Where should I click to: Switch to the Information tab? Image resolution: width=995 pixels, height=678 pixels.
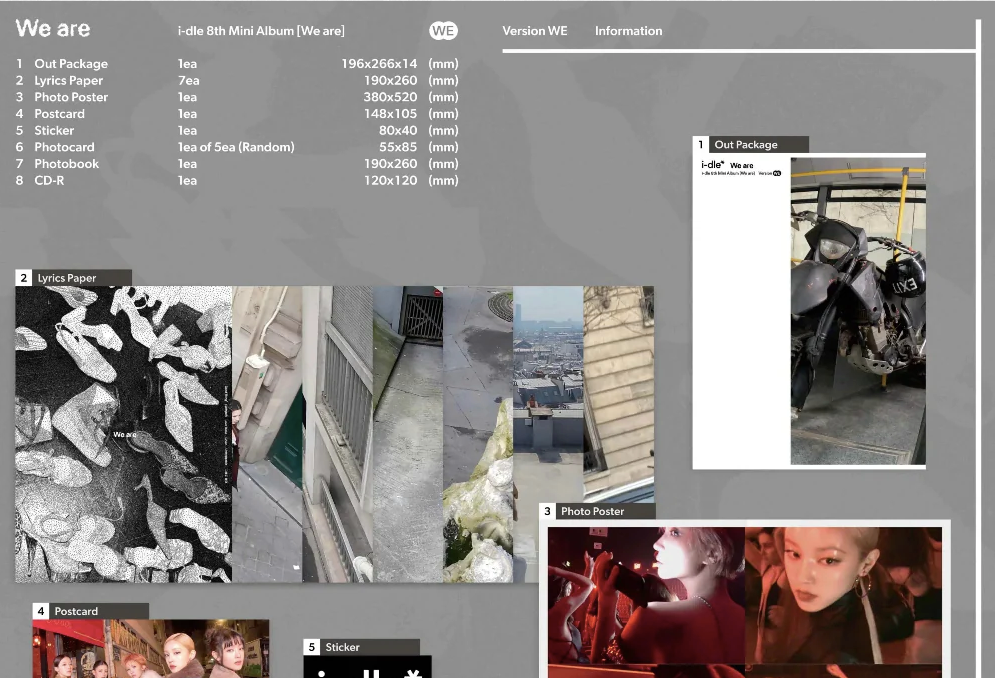[x=628, y=31]
